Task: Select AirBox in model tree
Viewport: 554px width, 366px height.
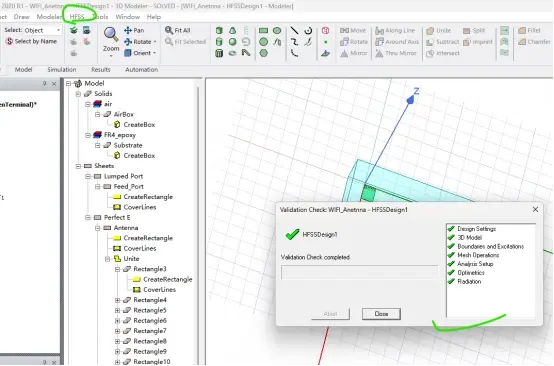Action: pos(124,114)
